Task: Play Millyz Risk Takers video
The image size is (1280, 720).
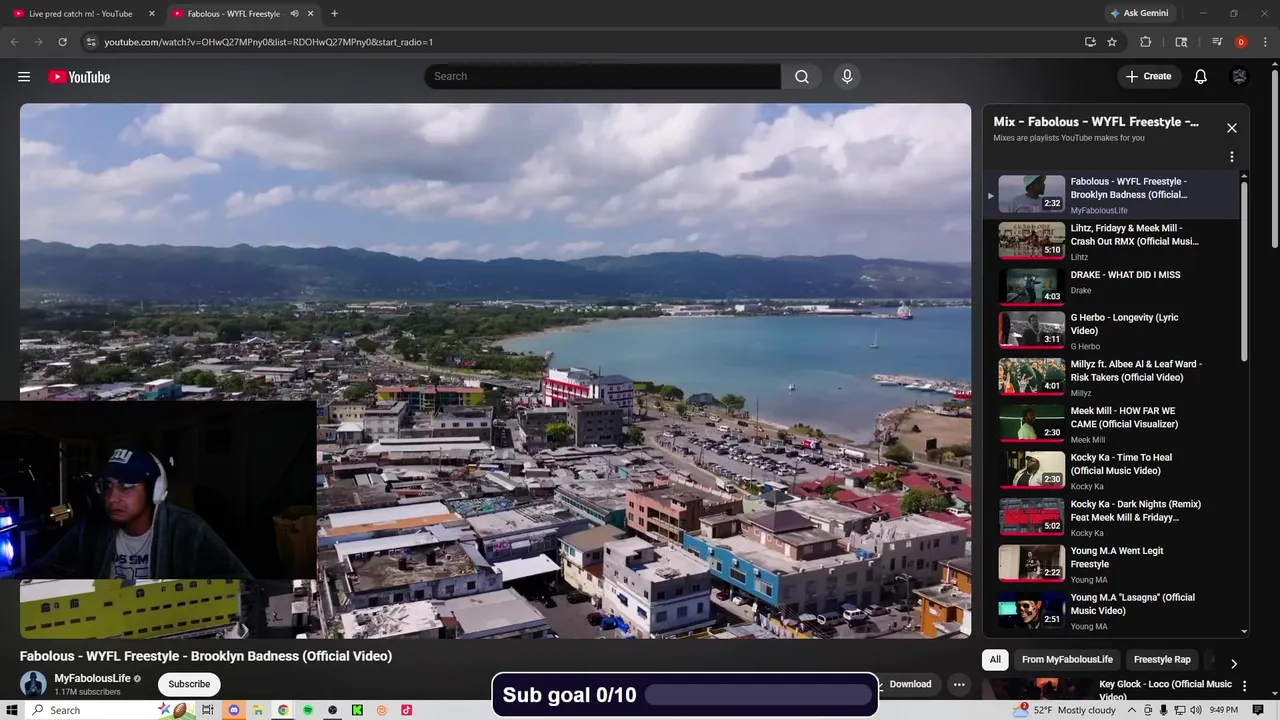Action: (1112, 378)
